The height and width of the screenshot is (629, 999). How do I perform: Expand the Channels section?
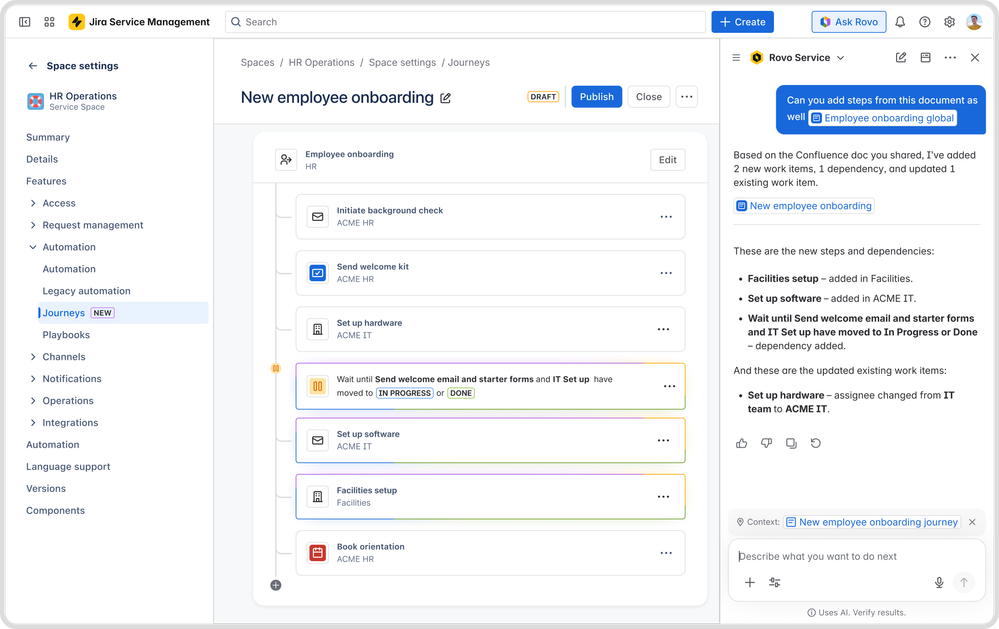(x=33, y=357)
